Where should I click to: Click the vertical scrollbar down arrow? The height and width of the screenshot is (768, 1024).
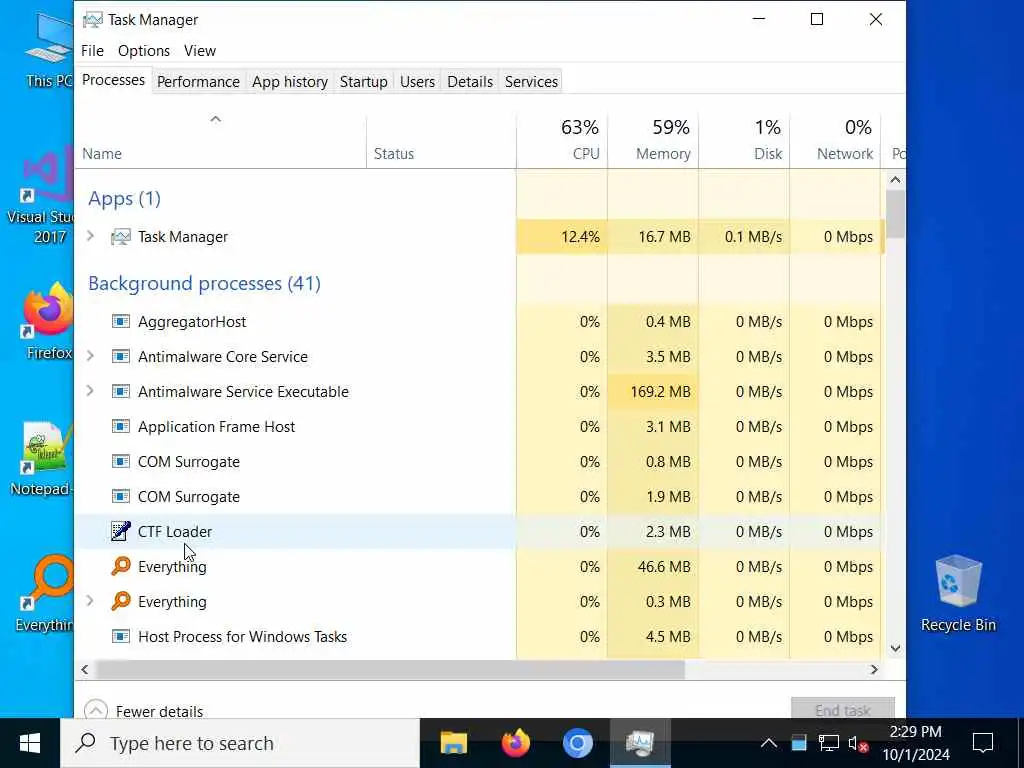click(x=895, y=648)
